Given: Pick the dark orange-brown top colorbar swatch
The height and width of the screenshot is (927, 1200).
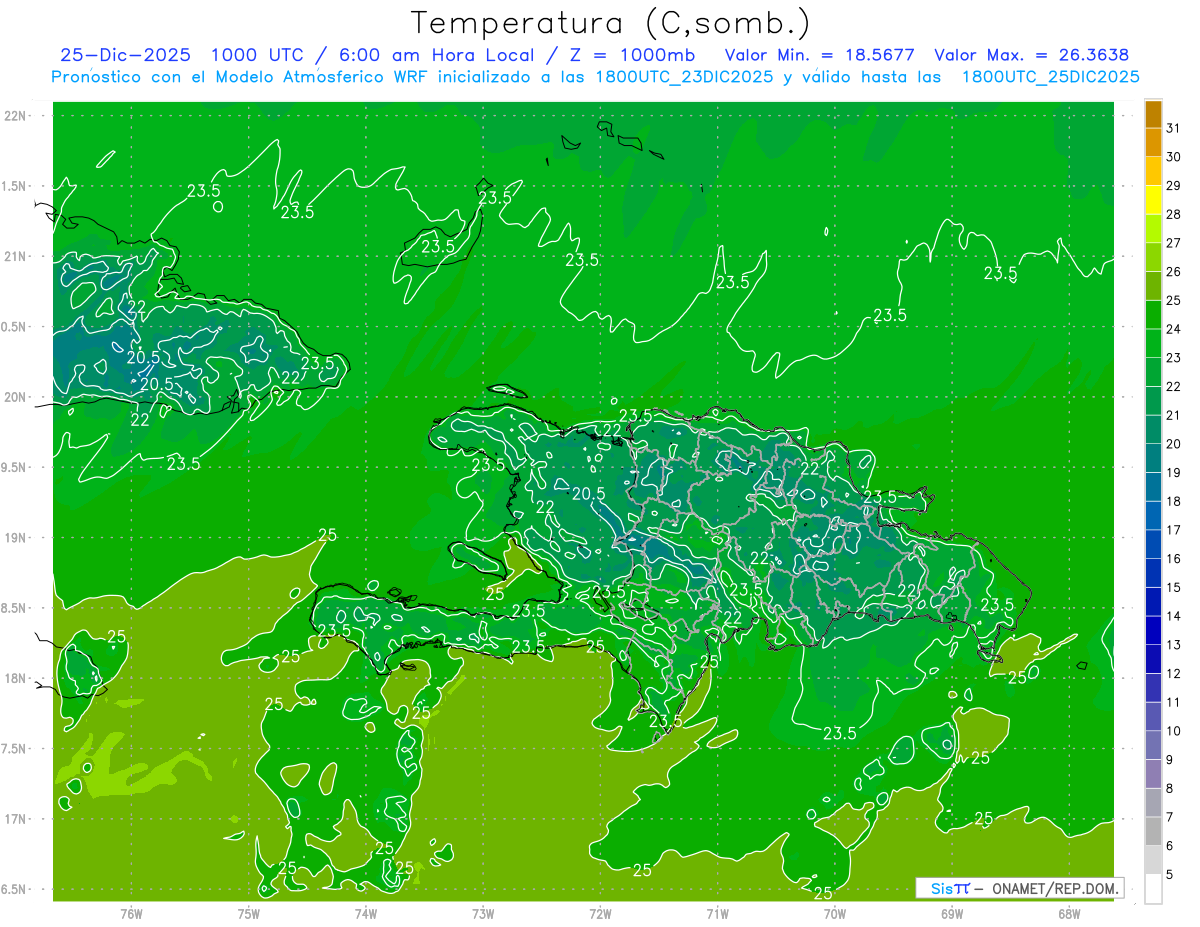Looking at the screenshot, I should [x=1153, y=114].
